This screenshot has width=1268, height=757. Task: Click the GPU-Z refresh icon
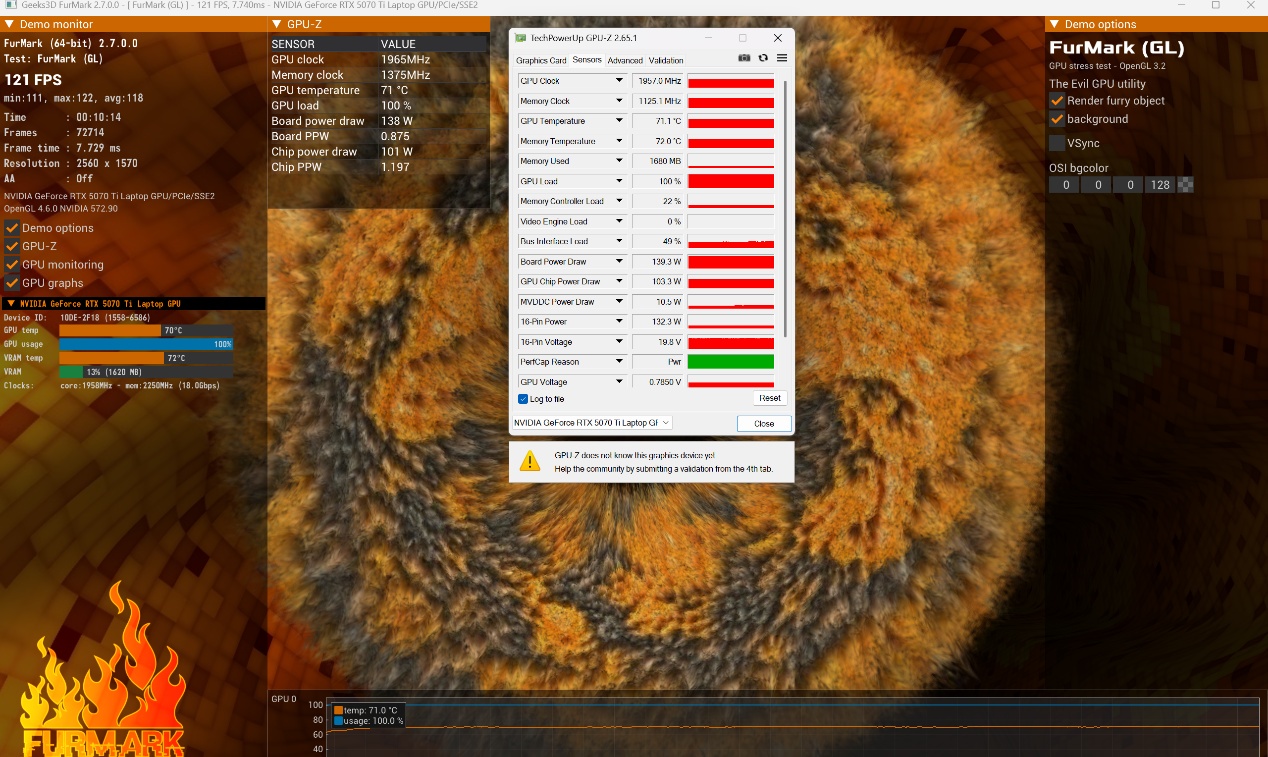click(x=763, y=58)
